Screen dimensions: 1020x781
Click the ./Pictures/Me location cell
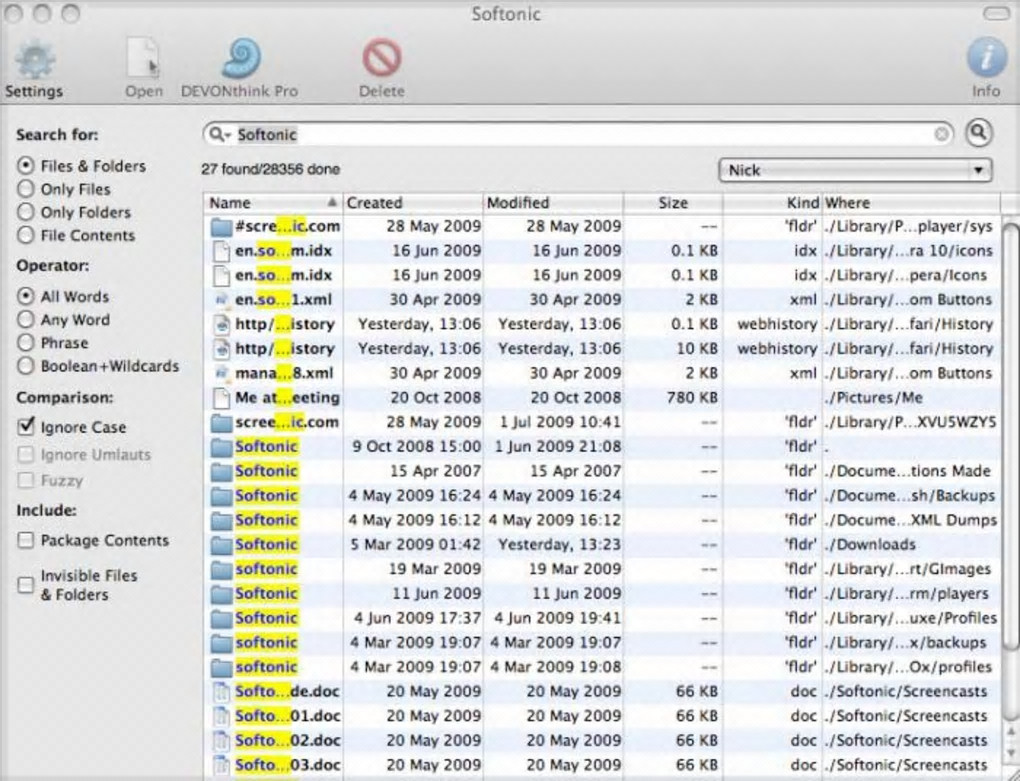pyautogui.click(x=874, y=398)
